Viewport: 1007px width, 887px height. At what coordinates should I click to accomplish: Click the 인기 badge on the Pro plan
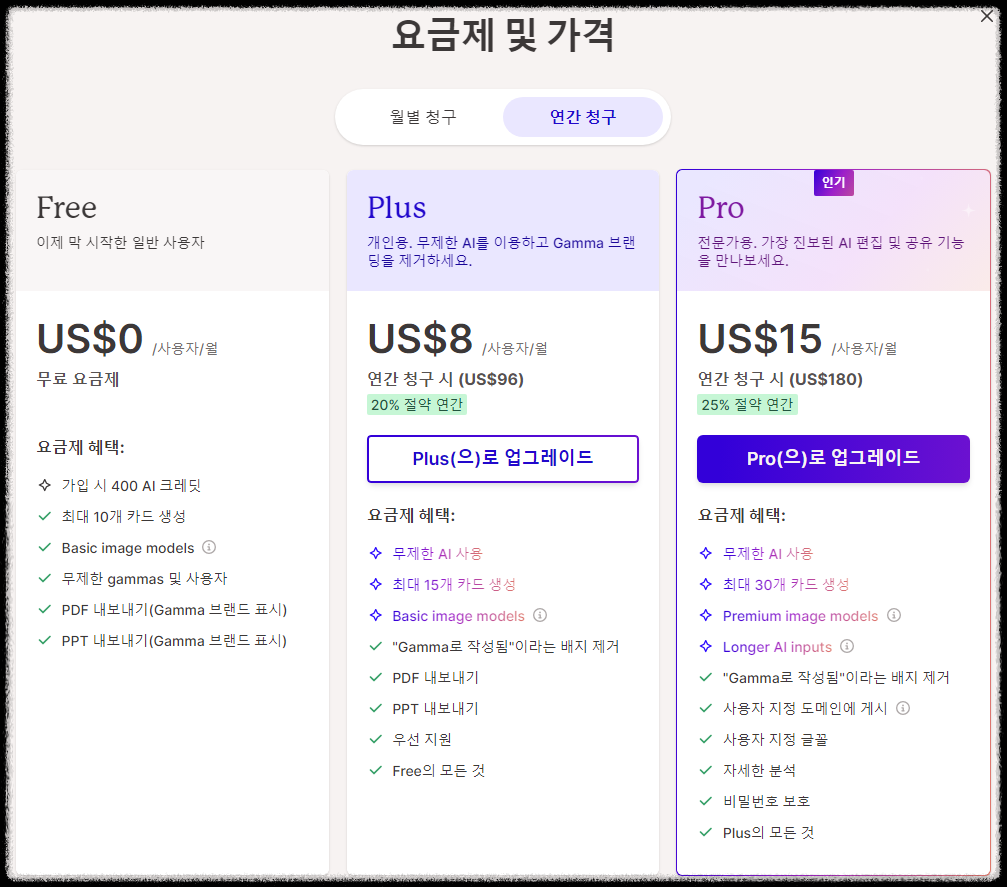coord(834,182)
